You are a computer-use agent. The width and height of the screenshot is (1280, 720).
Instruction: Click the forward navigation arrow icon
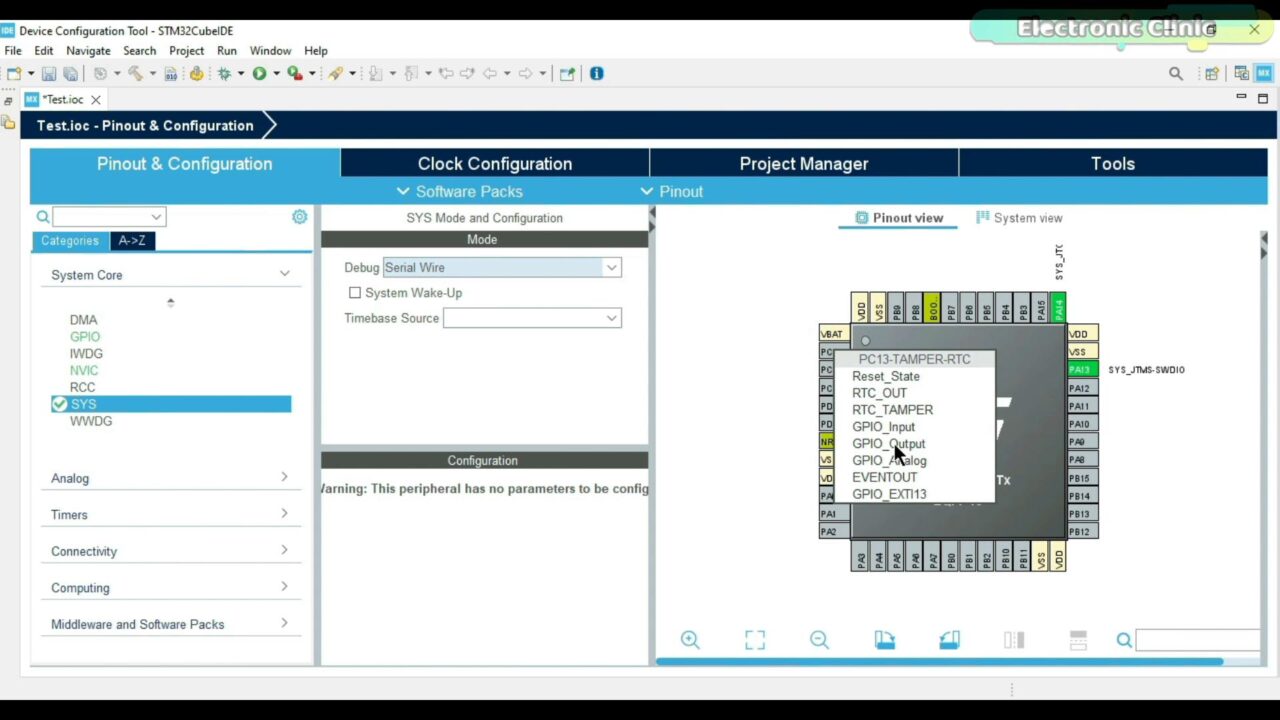click(x=527, y=74)
